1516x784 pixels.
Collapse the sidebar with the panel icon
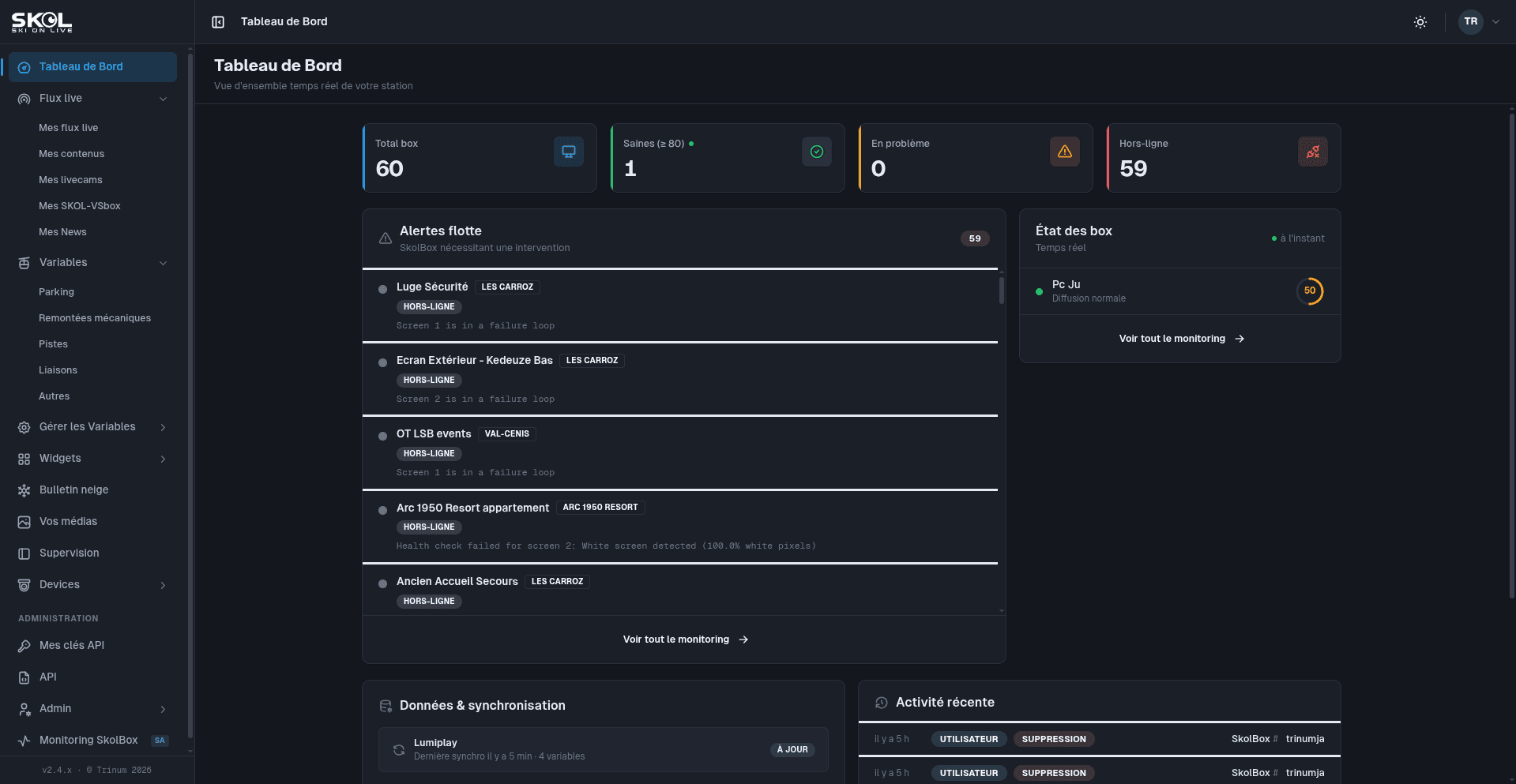tap(218, 22)
